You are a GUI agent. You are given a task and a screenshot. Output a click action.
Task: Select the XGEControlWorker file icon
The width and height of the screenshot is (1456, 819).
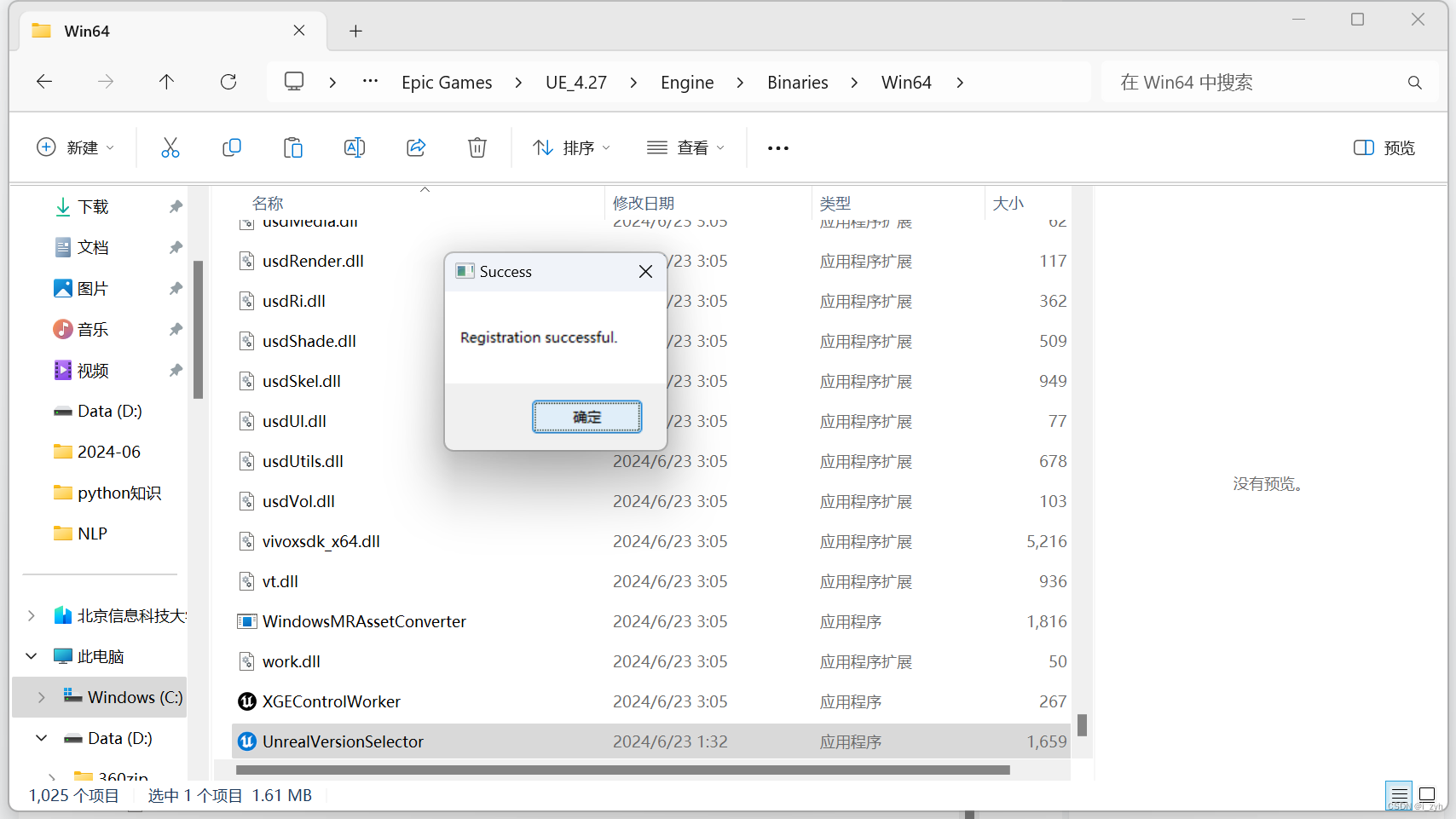click(247, 701)
